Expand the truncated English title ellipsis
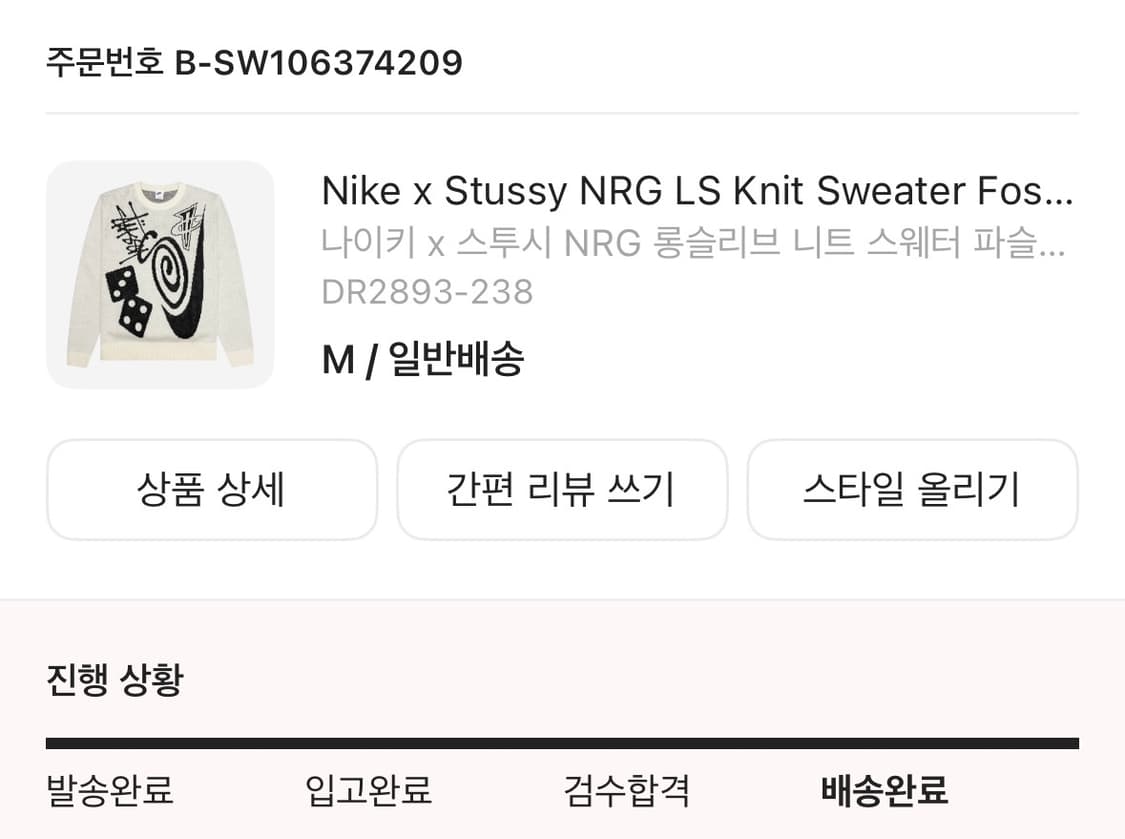 [1056, 192]
